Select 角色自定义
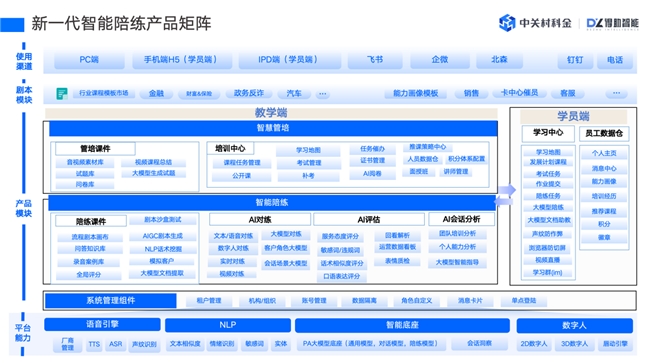Viewport: 650px width, 363px height. 416,301
